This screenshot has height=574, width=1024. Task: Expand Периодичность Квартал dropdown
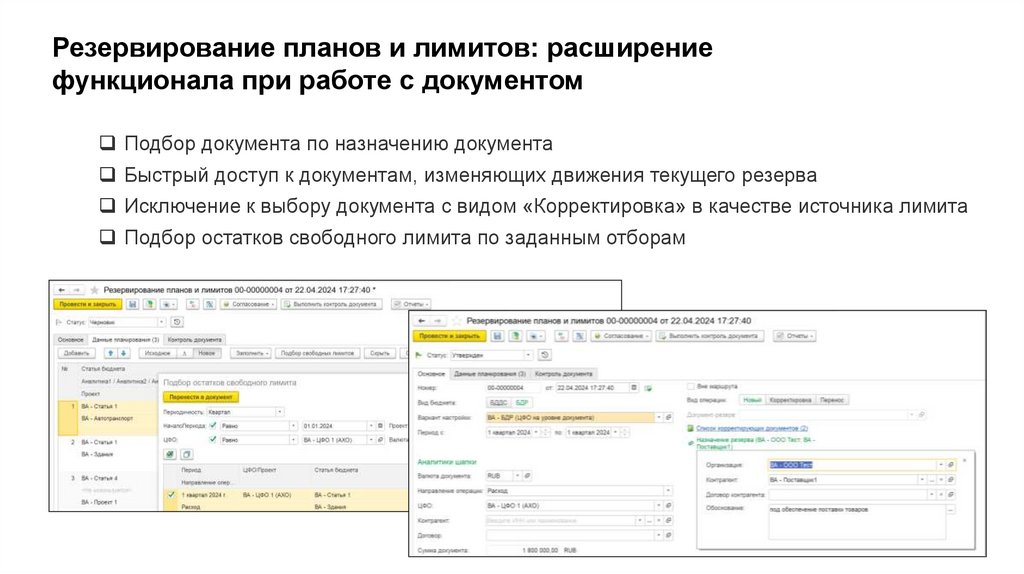pyautogui.click(x=280, y=412)
